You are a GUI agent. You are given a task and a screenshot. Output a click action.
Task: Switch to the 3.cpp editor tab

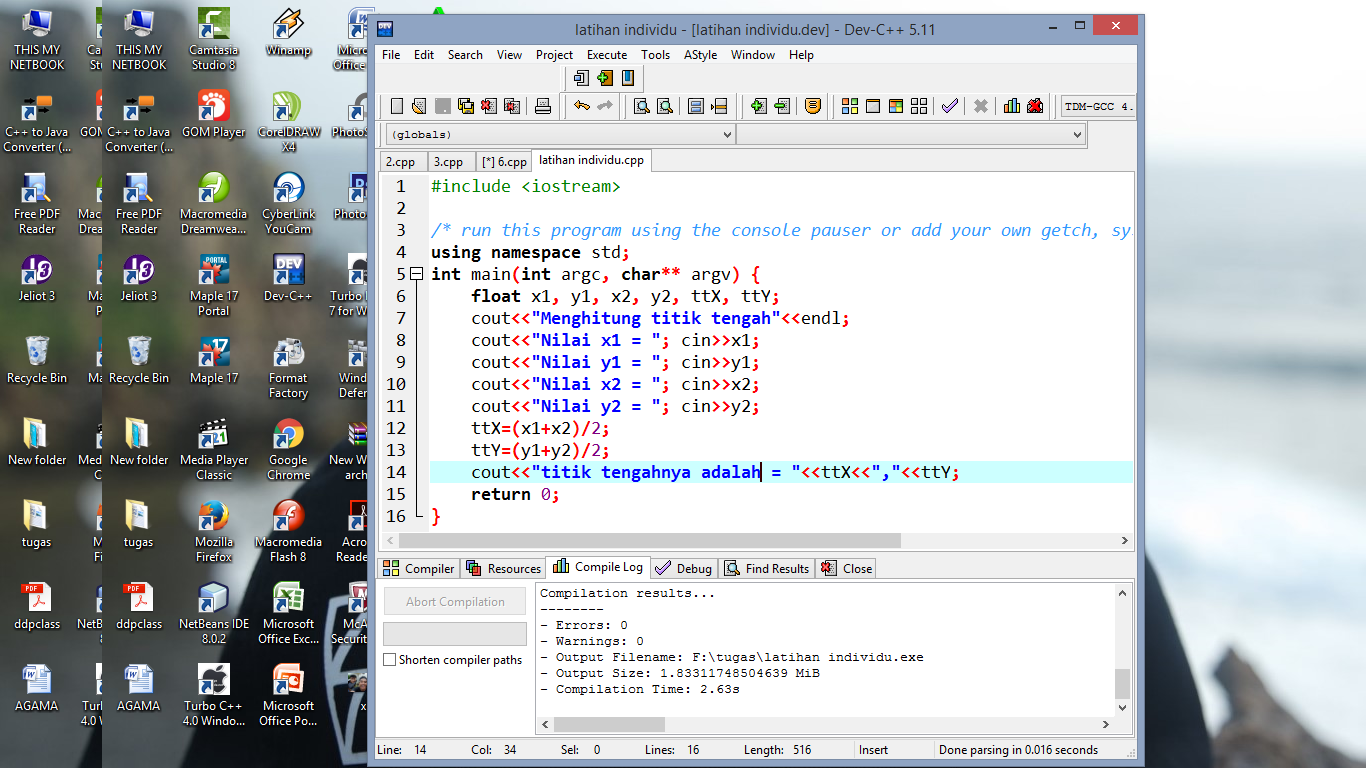[448, 161]
